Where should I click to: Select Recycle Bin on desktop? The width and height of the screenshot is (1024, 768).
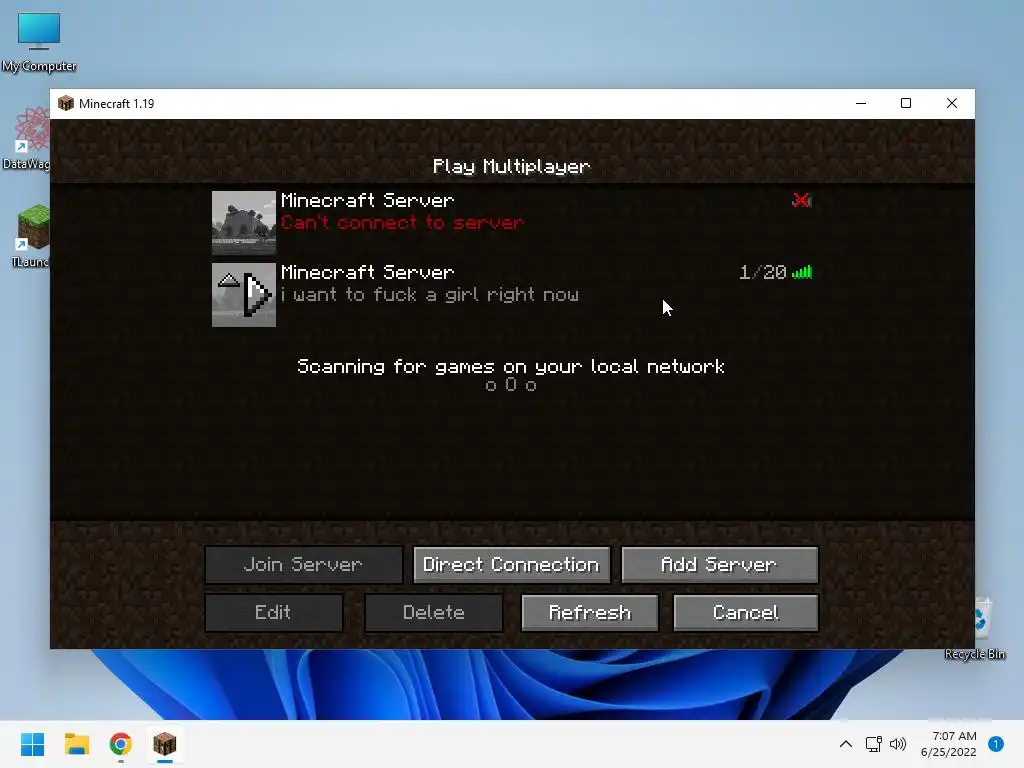click(x=975, y=628)
